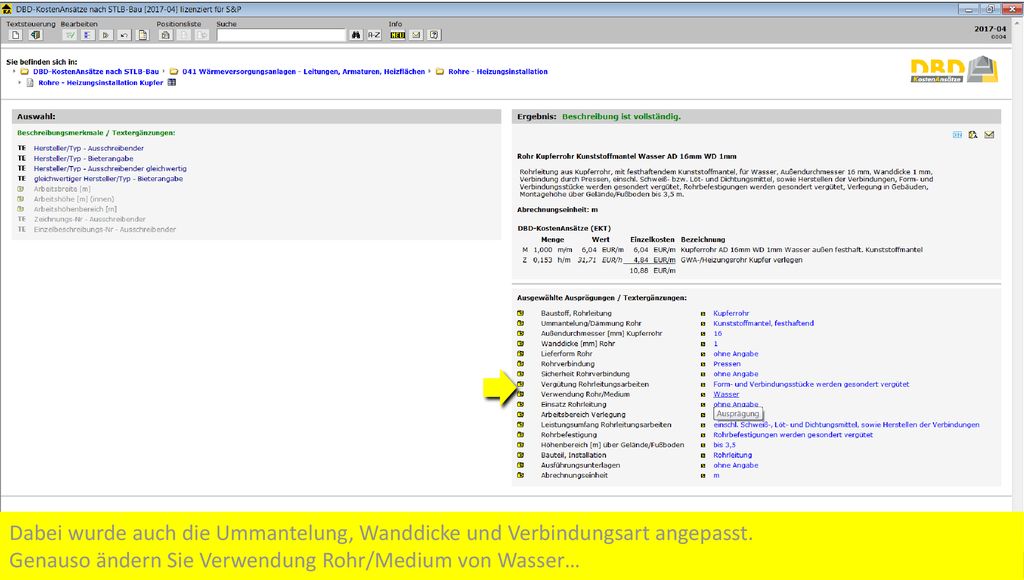Click the version text 2017-04 at top right

990,29
